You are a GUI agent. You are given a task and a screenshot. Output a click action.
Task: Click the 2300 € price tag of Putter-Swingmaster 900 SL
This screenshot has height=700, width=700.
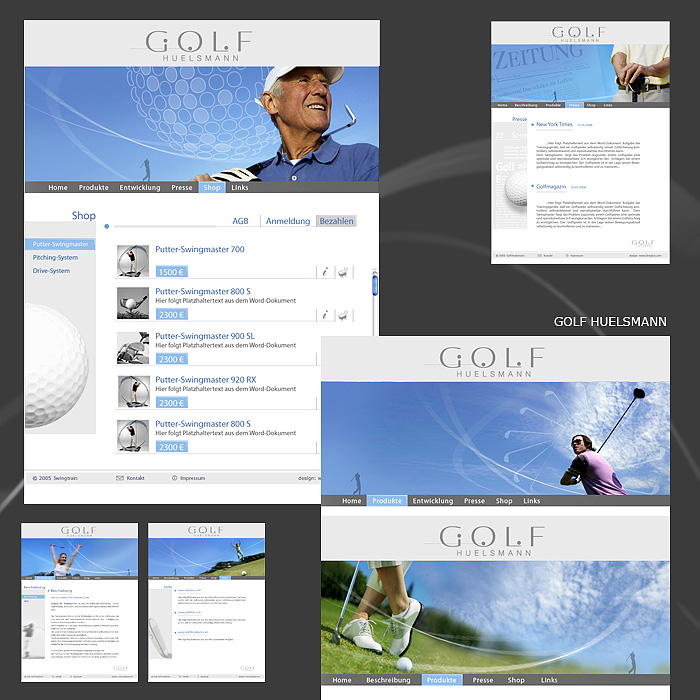pyautogui.click(x=171, y=359)
